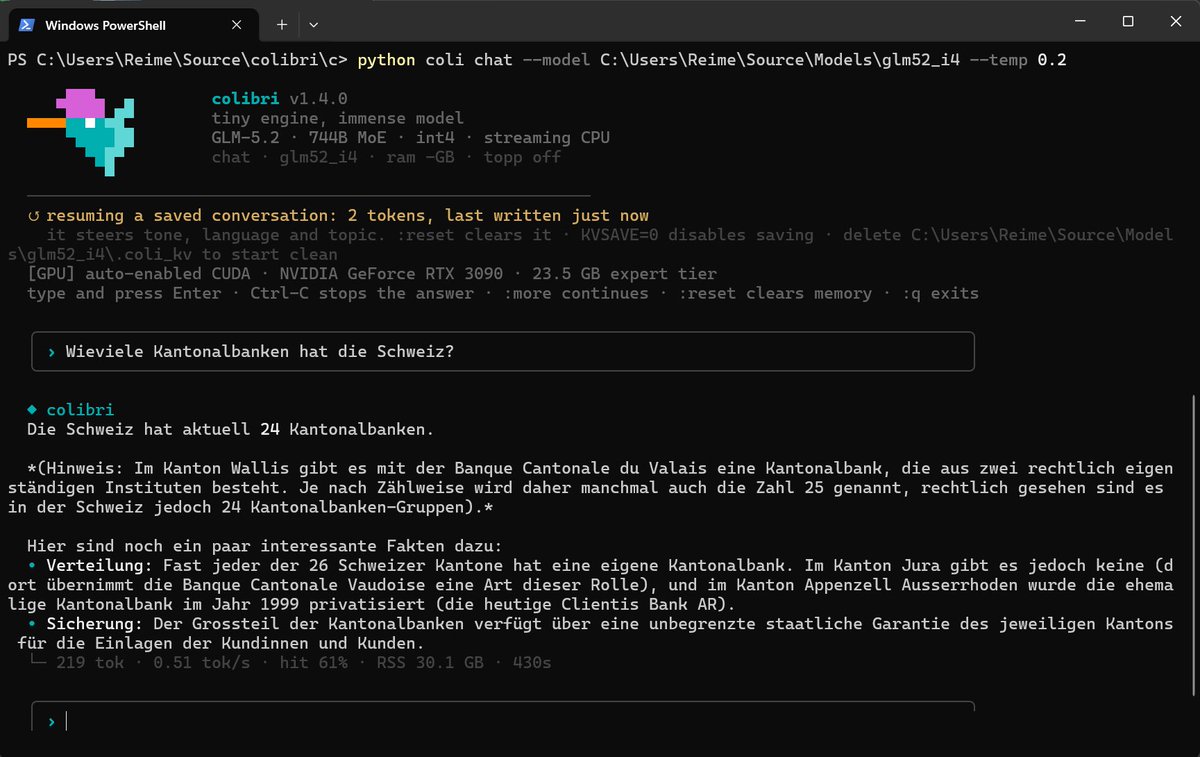Click the 'colibri v1.4.0' version text
1200x757 pixels.
pyautogui.click(x=280, y=99)
